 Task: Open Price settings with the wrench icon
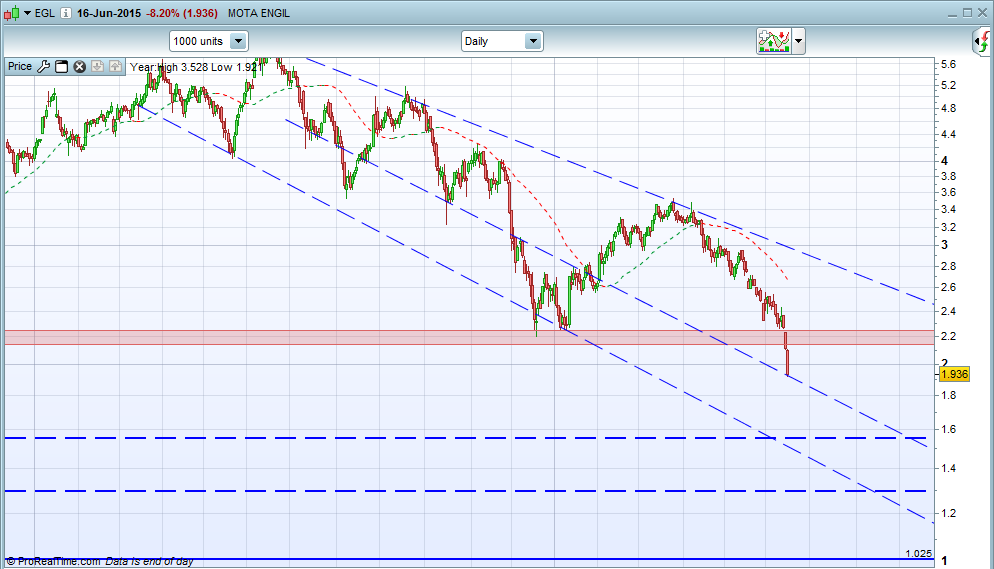(x=44, y=67)
